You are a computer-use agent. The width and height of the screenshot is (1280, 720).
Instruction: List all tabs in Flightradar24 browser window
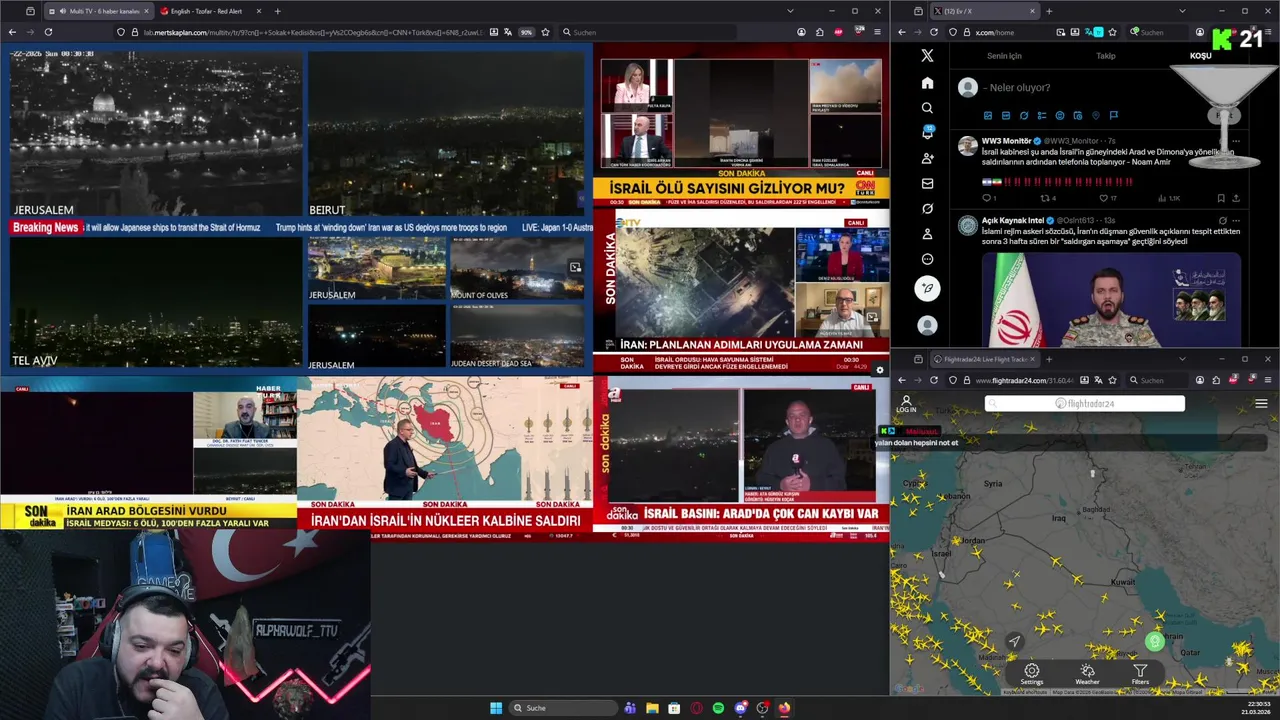click(x=1182, y=359)
